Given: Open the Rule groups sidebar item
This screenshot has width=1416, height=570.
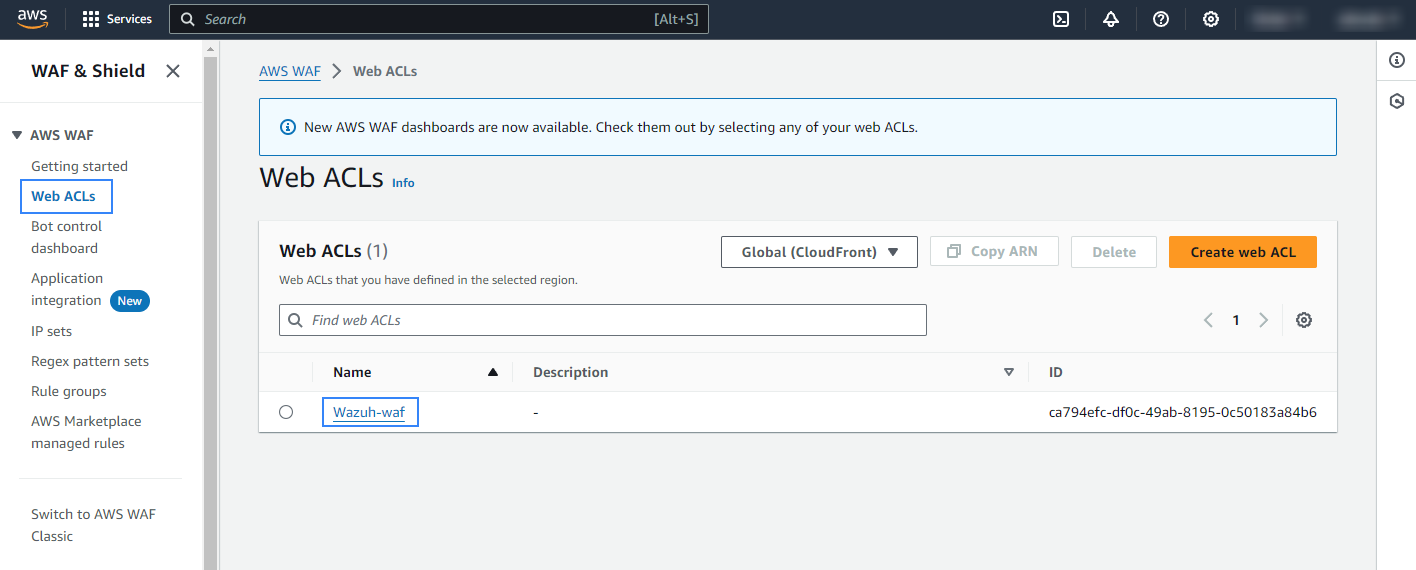Looking at the screenshot, I should pos(69,391).
